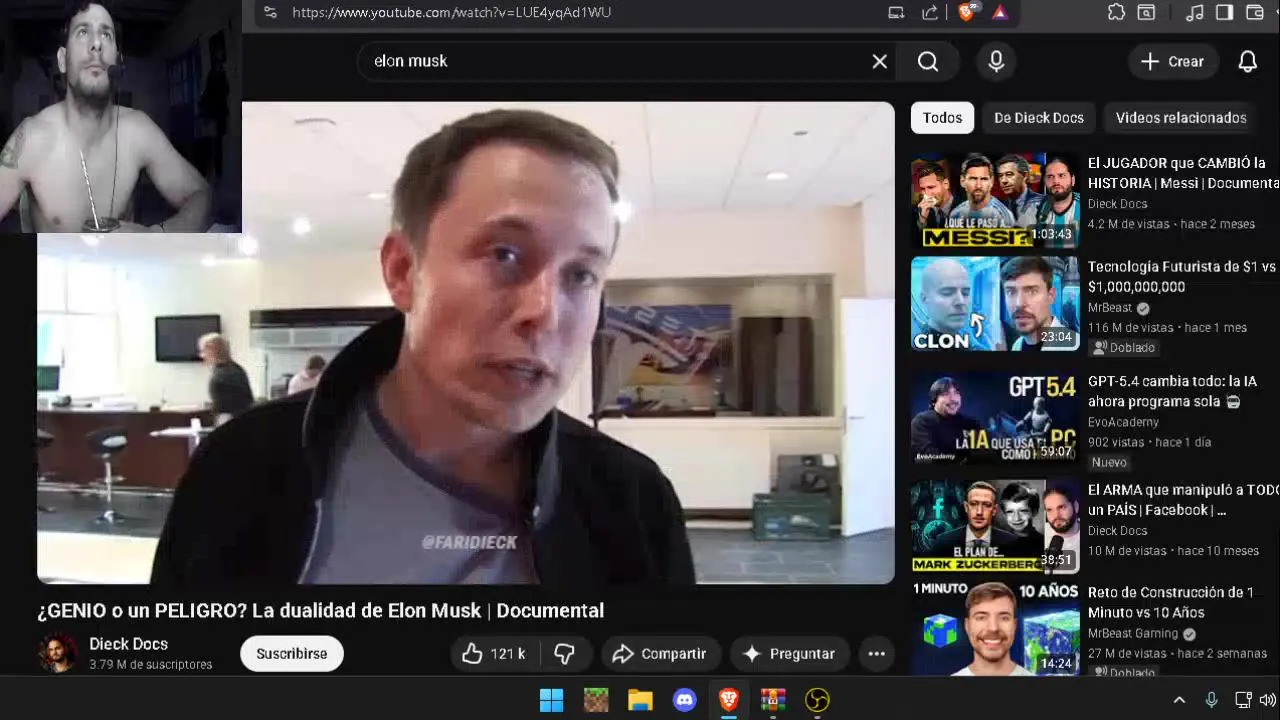Image resolution: width=1280 pixels, height=720 pixels.
Task: Open WinRAR taskbar icon
Action: coord(773,700)
